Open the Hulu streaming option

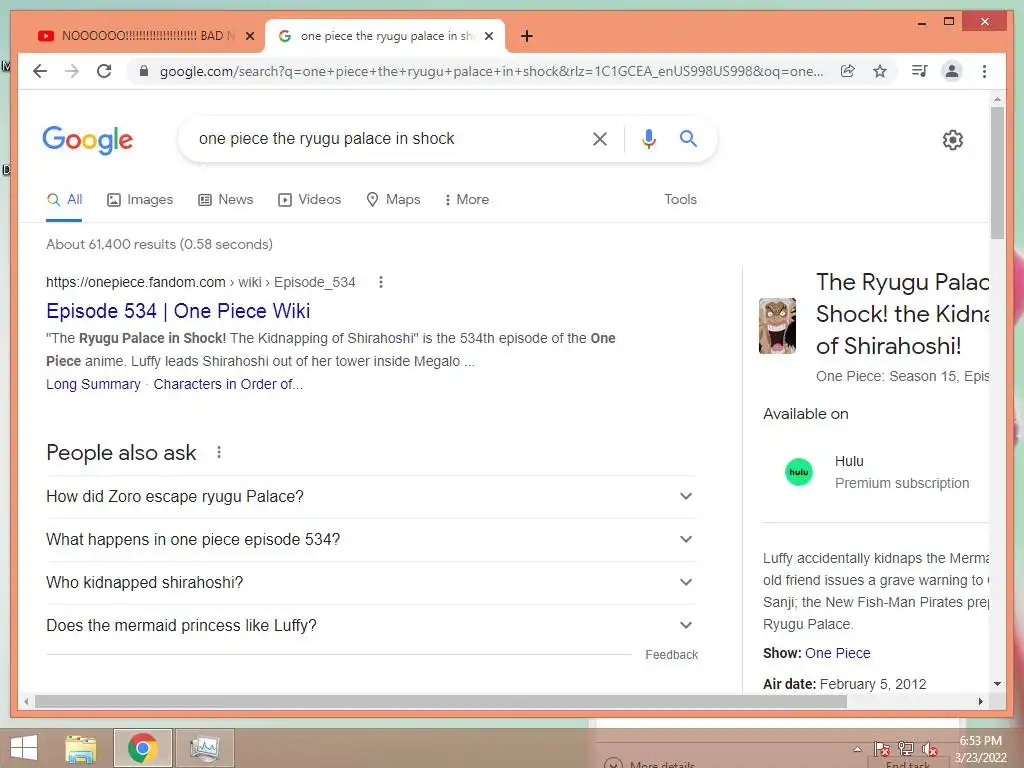tap(876, 472)
